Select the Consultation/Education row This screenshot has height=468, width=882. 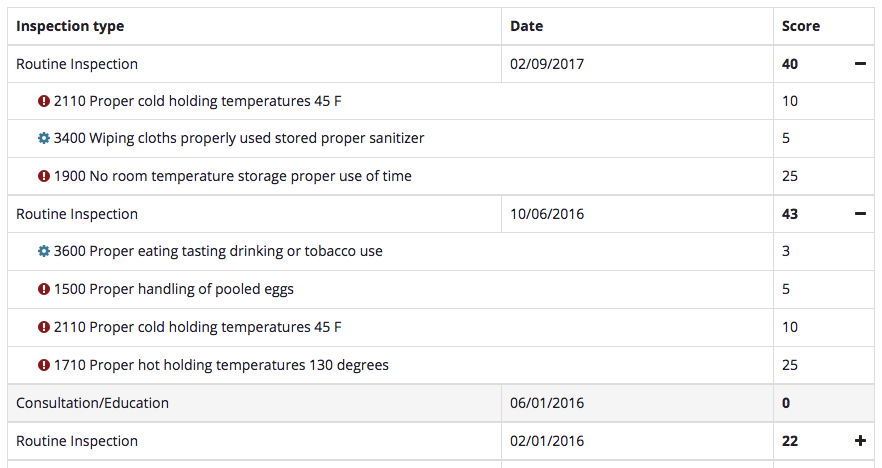[x=93, y=403]
